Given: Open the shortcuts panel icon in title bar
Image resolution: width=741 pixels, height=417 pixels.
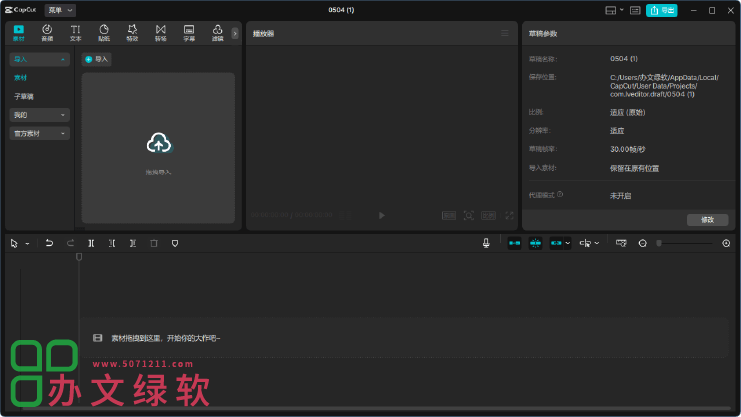Looking at the screenshot, I should (635, 10).
